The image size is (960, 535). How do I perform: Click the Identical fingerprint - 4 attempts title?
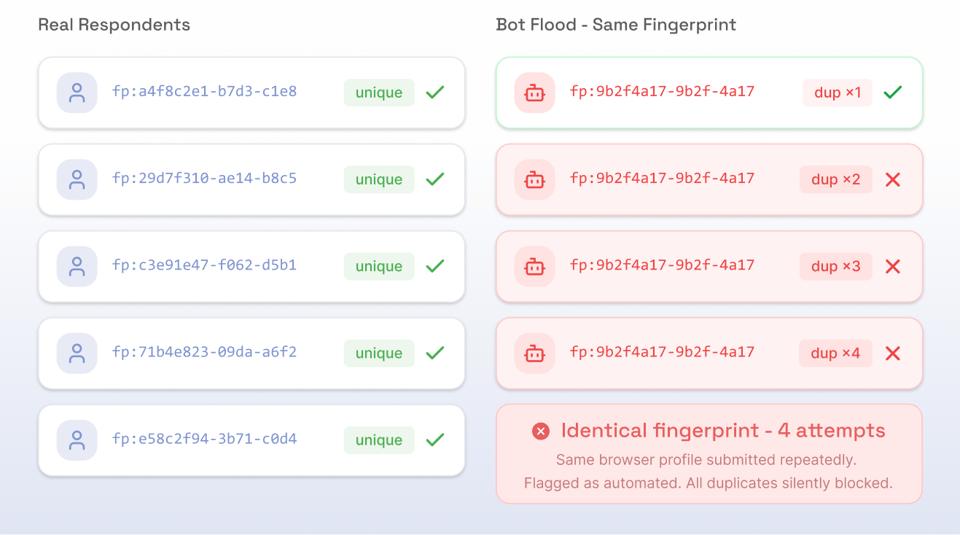coord(723,431)
